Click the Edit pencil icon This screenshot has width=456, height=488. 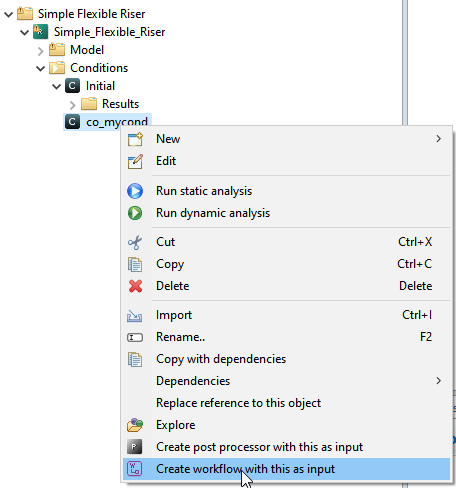pos(135,161)
